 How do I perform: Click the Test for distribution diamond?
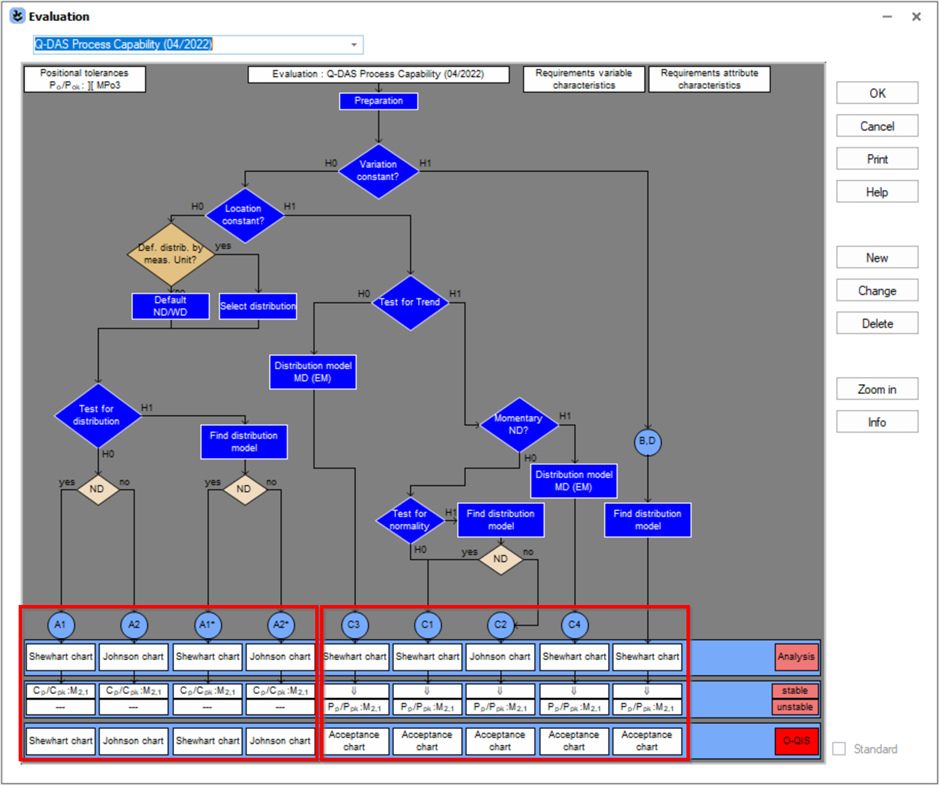(98, 415)
